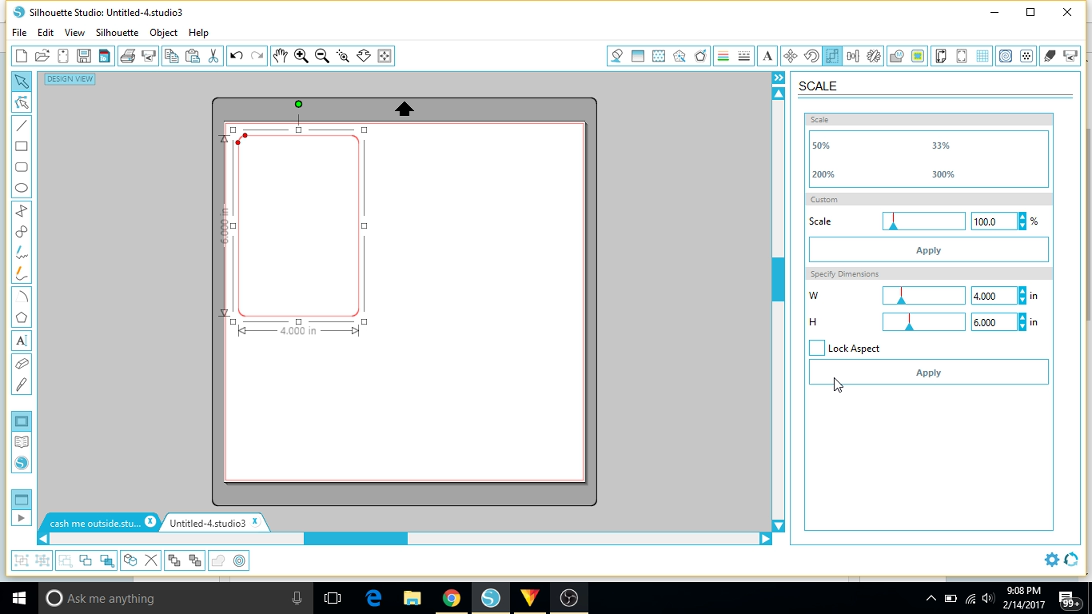Choose the Edit Points tool
This screenshot has height=614, width=1092.
tap(22, 103)
